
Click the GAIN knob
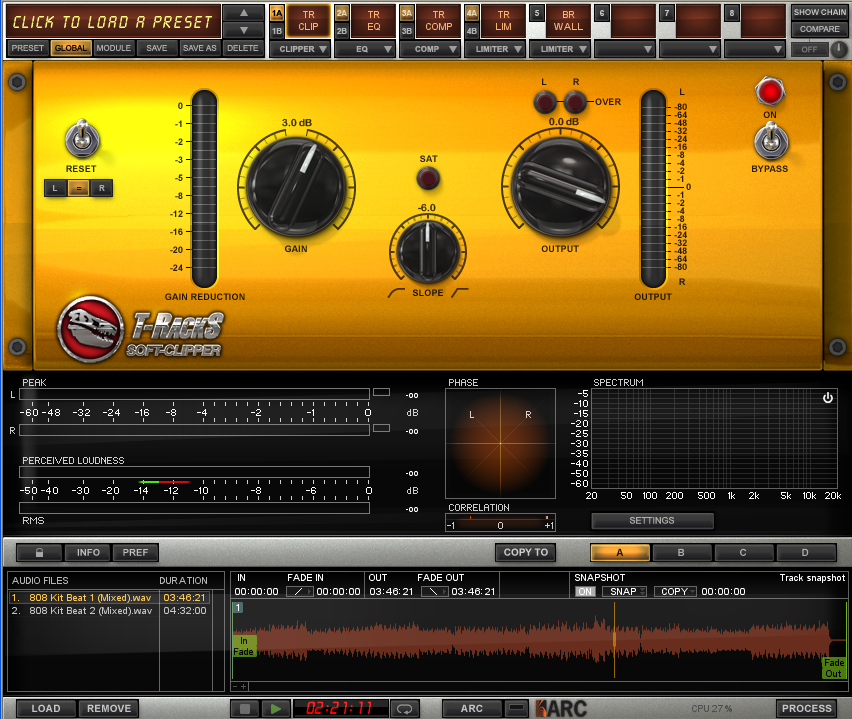297,187
